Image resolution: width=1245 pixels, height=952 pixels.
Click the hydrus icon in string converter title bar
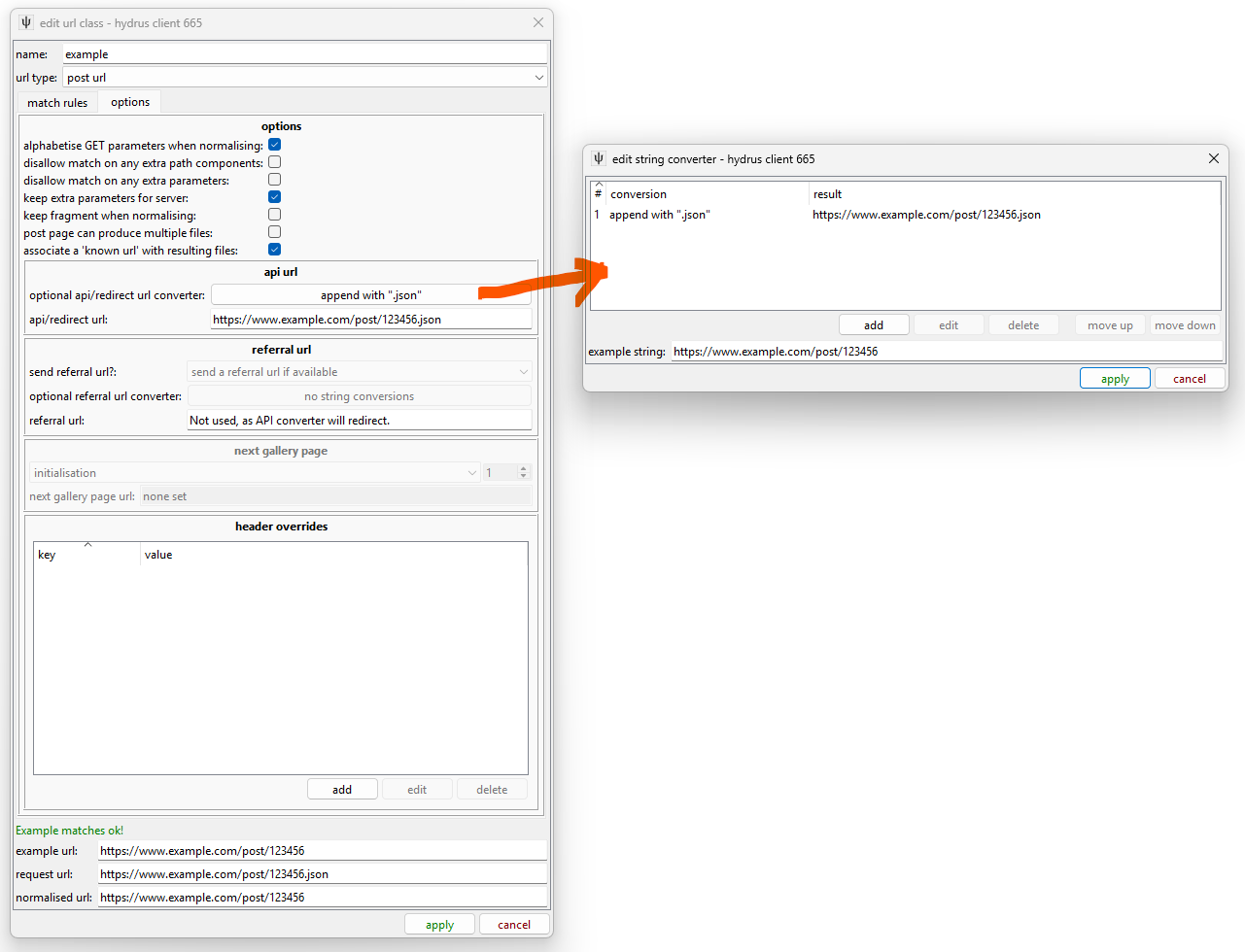pos(599,158)
